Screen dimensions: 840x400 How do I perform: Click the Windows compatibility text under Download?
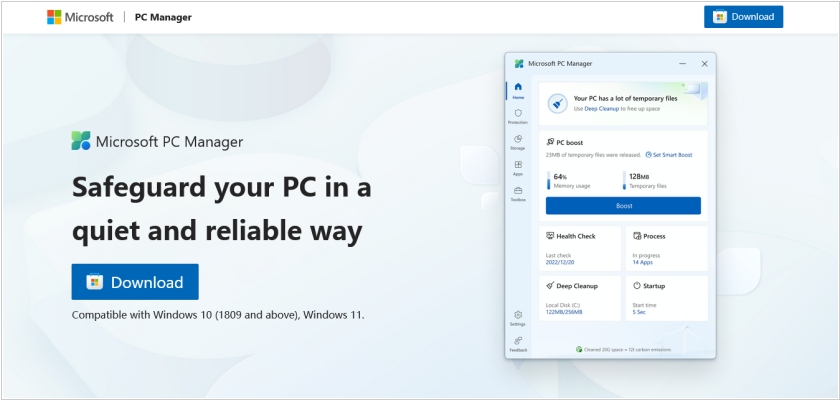218,315
